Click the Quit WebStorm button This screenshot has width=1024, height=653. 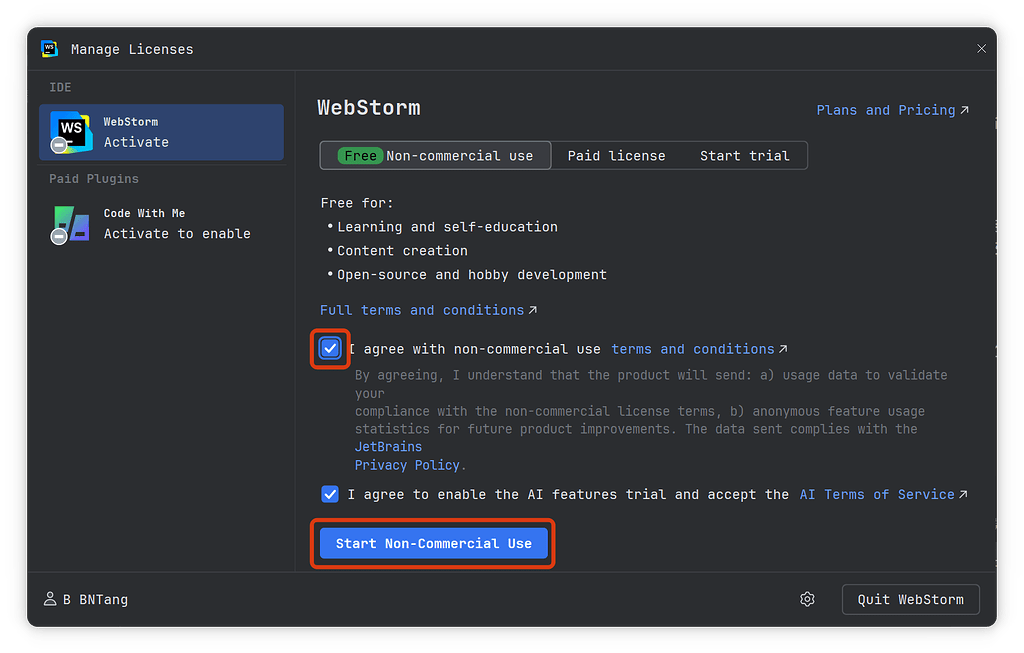point(910,599)
